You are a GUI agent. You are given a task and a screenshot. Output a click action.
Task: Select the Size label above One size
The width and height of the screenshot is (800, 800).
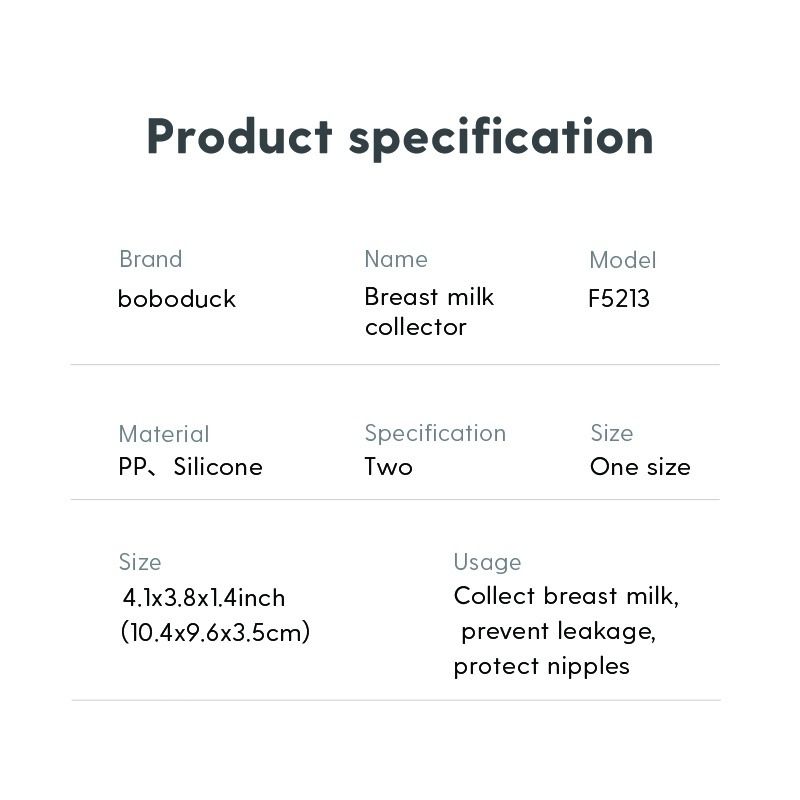pos(612,433)
